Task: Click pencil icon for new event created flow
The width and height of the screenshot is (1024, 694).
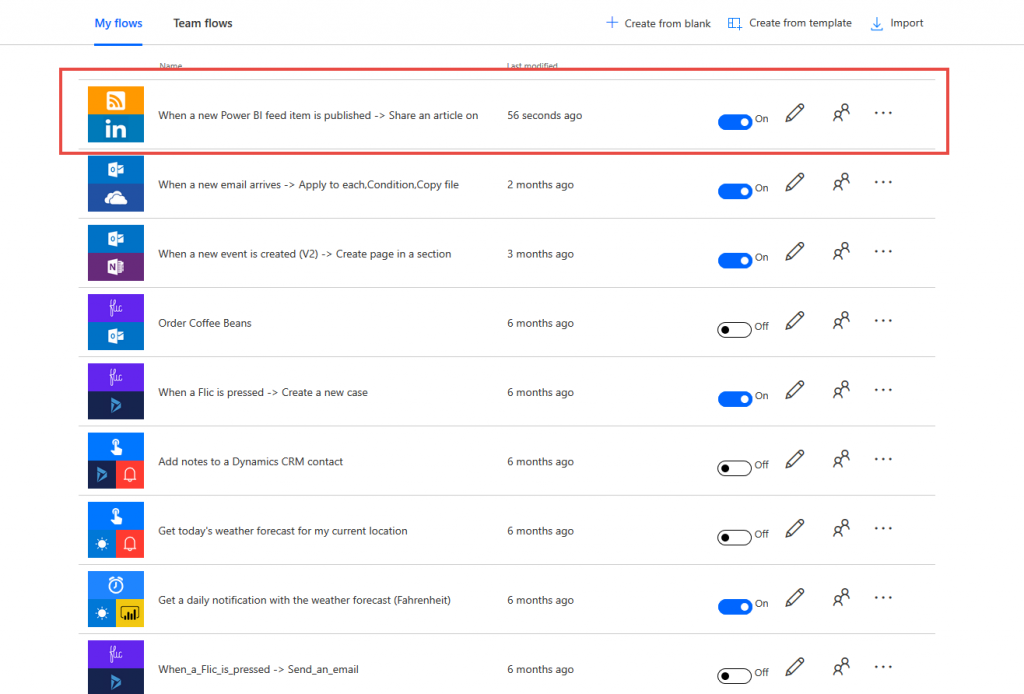Action: (x=794, y=252)
